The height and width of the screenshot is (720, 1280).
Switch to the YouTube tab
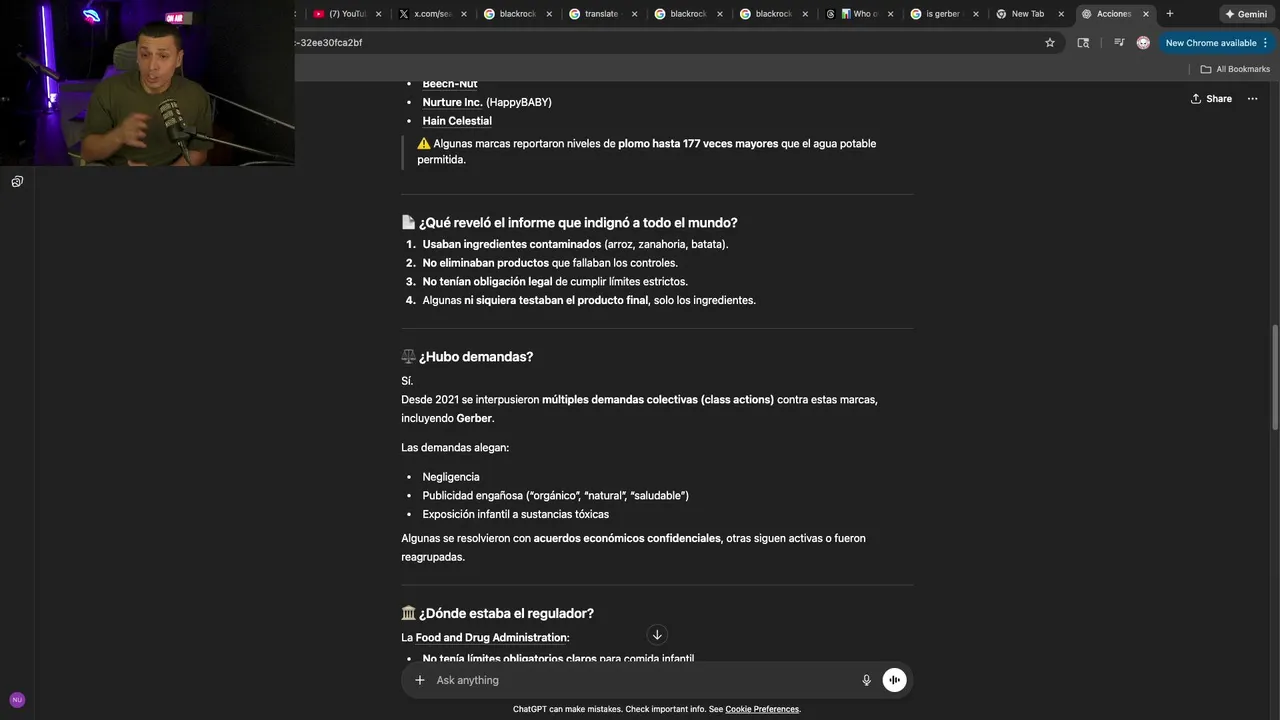pyautogui.click(x=346, y=14)
